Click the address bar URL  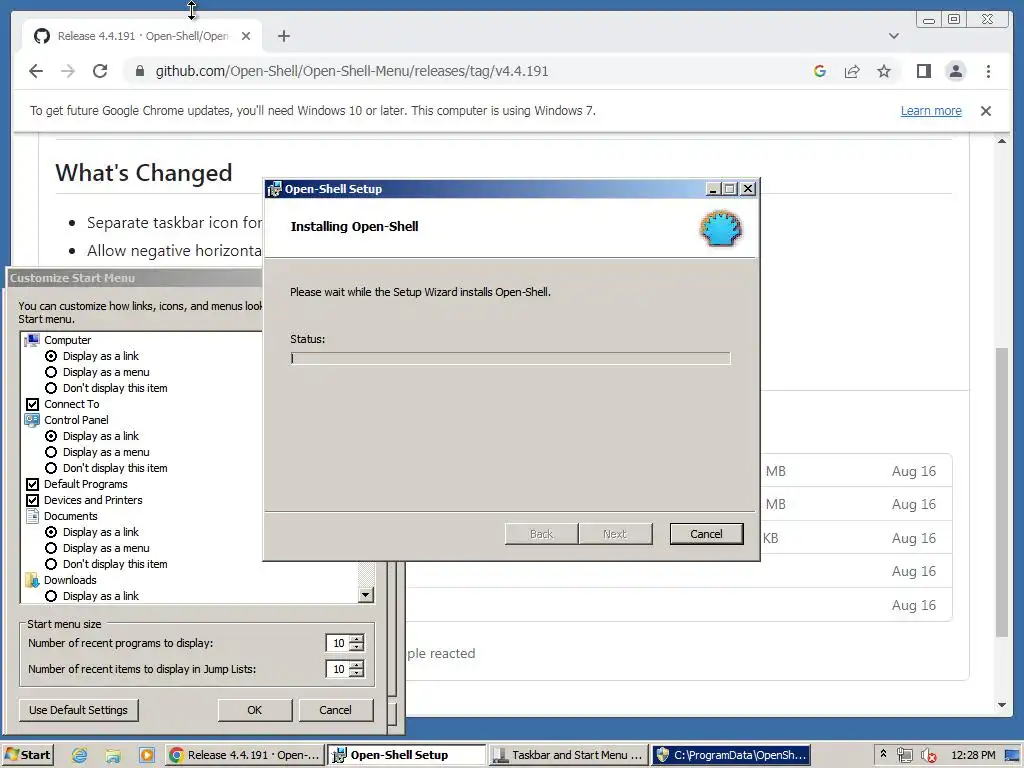[352, 71]
